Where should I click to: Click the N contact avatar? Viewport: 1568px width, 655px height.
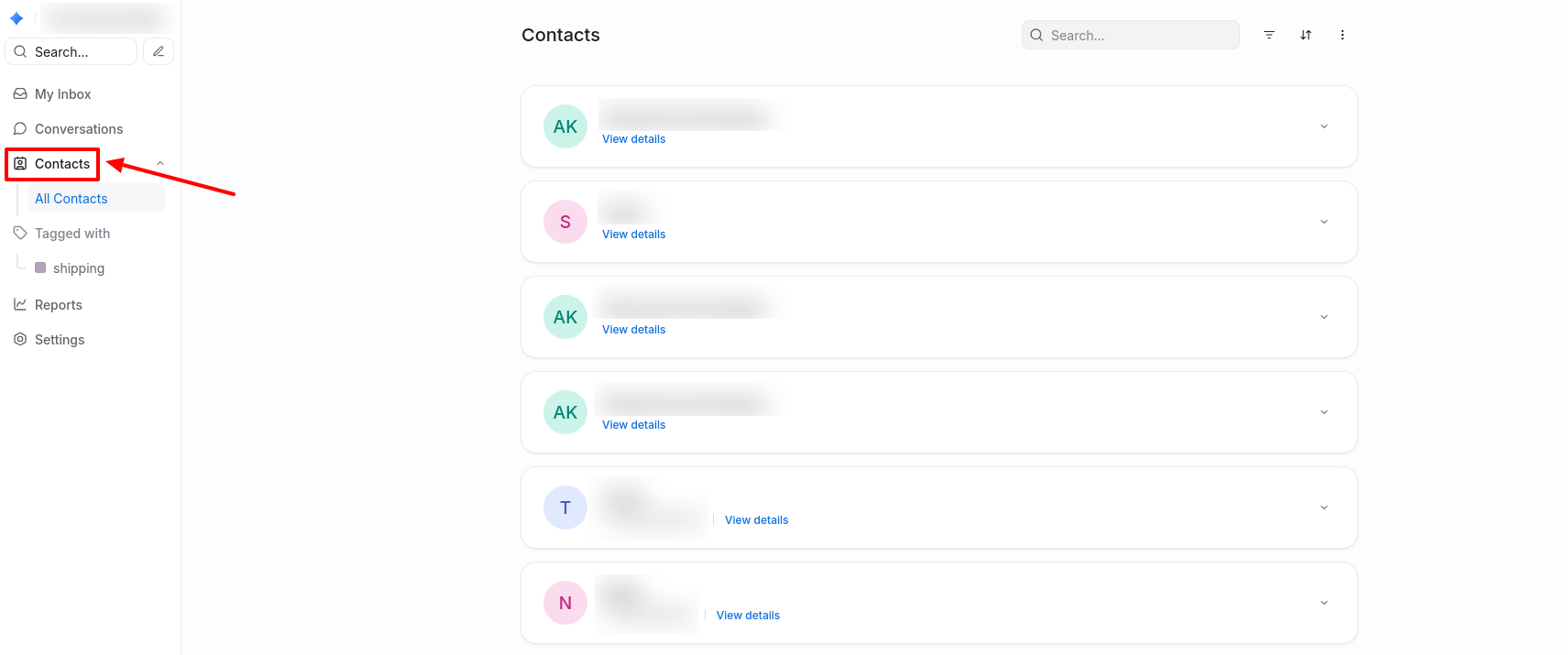(x=565, y=603)
